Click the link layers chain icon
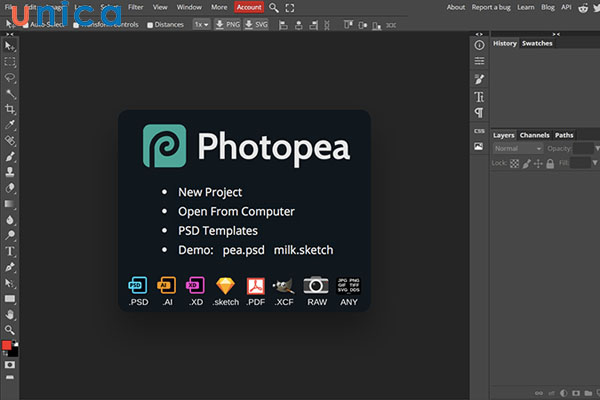 point(539,393)
